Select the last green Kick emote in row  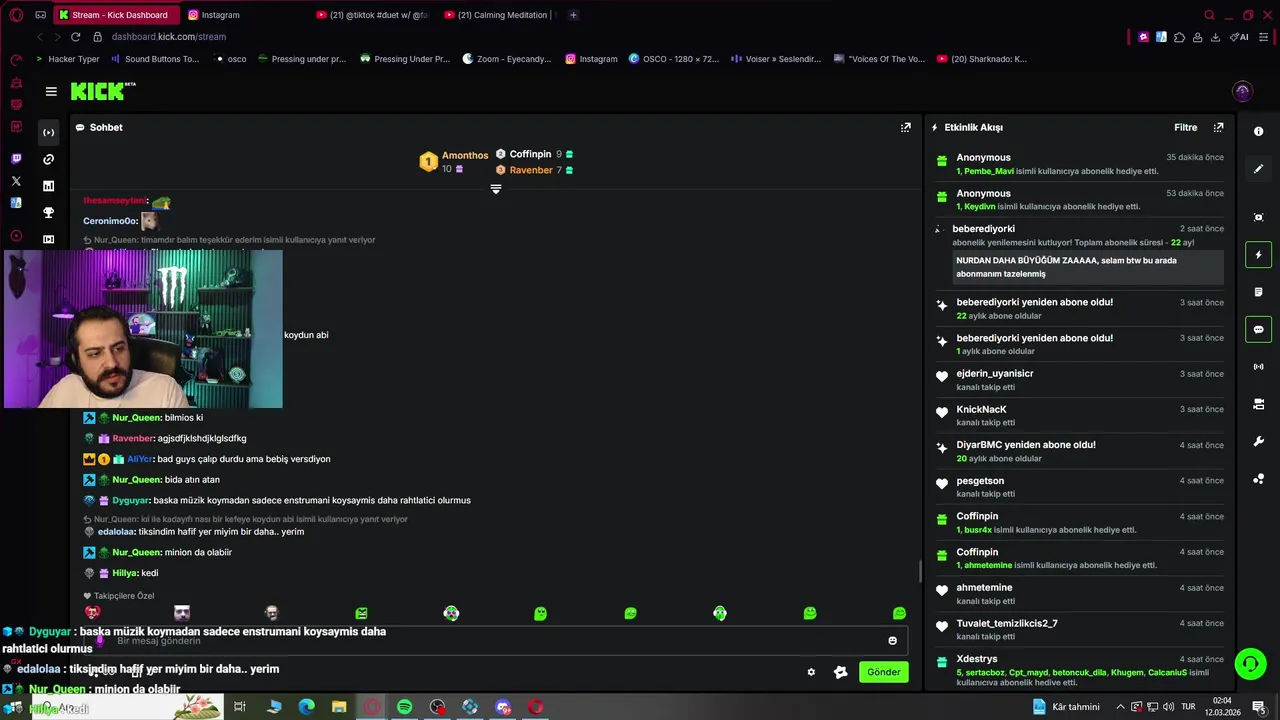click(899, 613)
